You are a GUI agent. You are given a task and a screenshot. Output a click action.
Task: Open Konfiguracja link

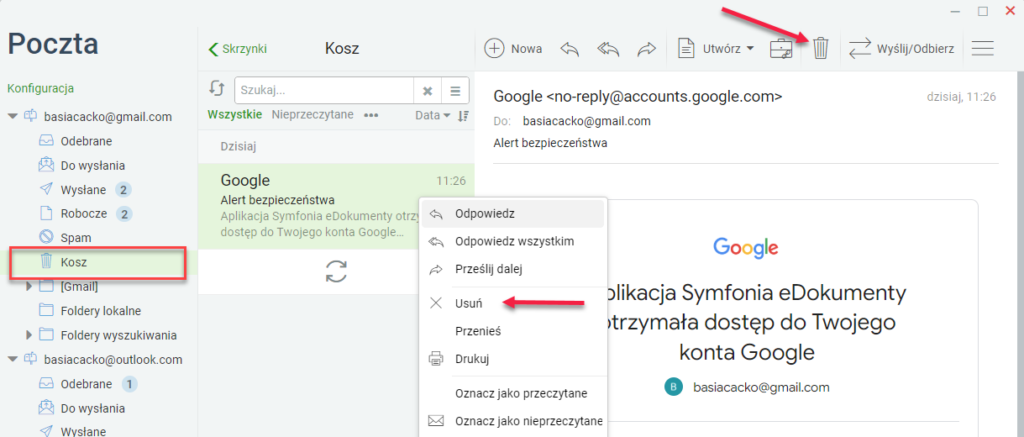click(x=40, y=88)
